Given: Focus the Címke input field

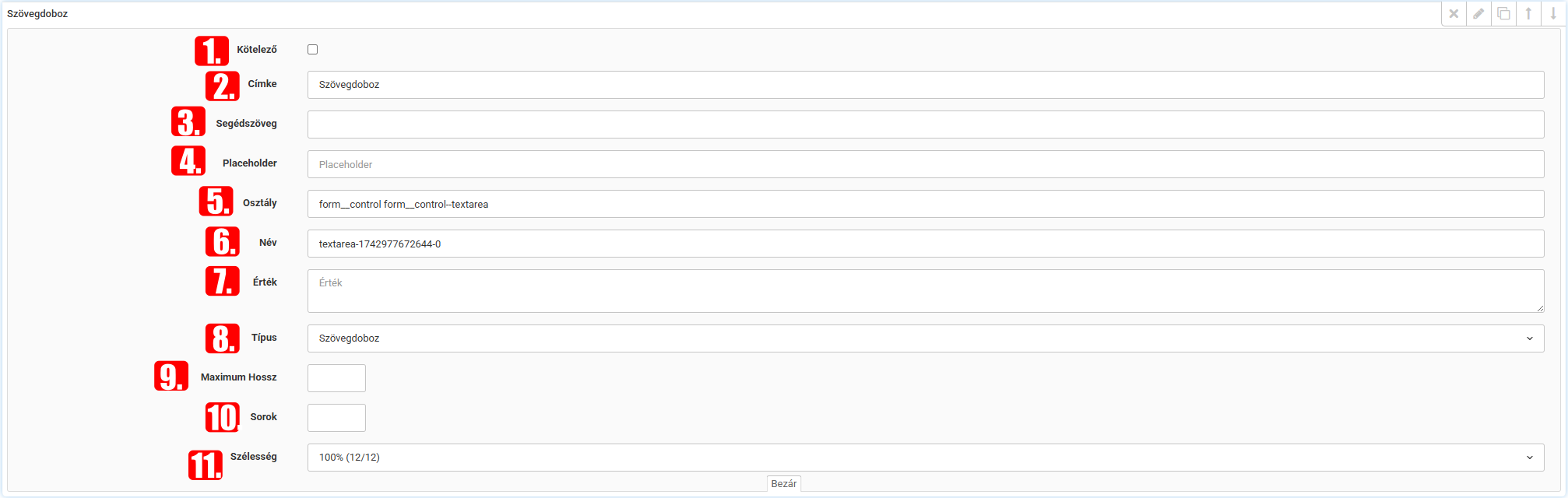Looking at the screenshot, I should pyautogui.click(x=925, y=85).
